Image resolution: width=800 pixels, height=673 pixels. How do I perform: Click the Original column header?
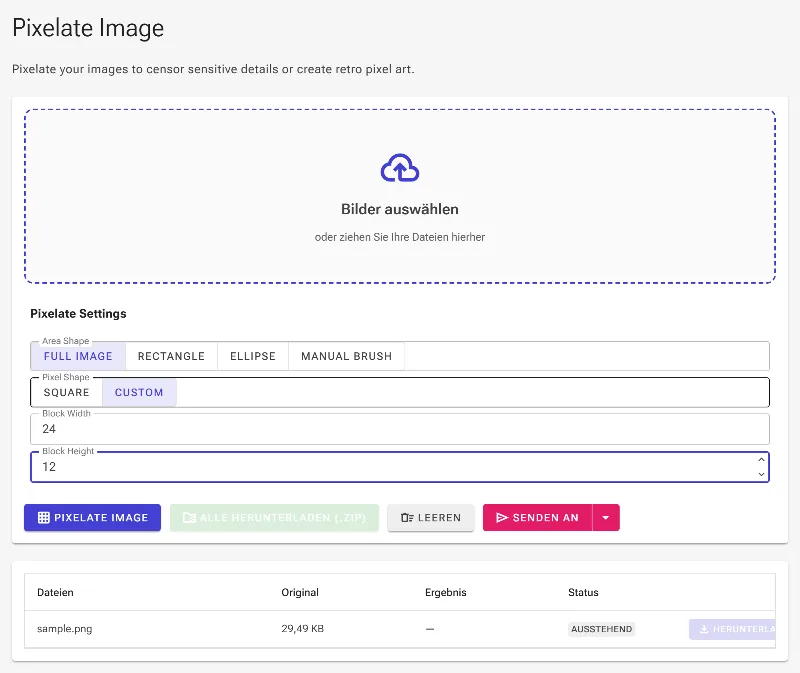pyautogui.click(x=300, y=592)
